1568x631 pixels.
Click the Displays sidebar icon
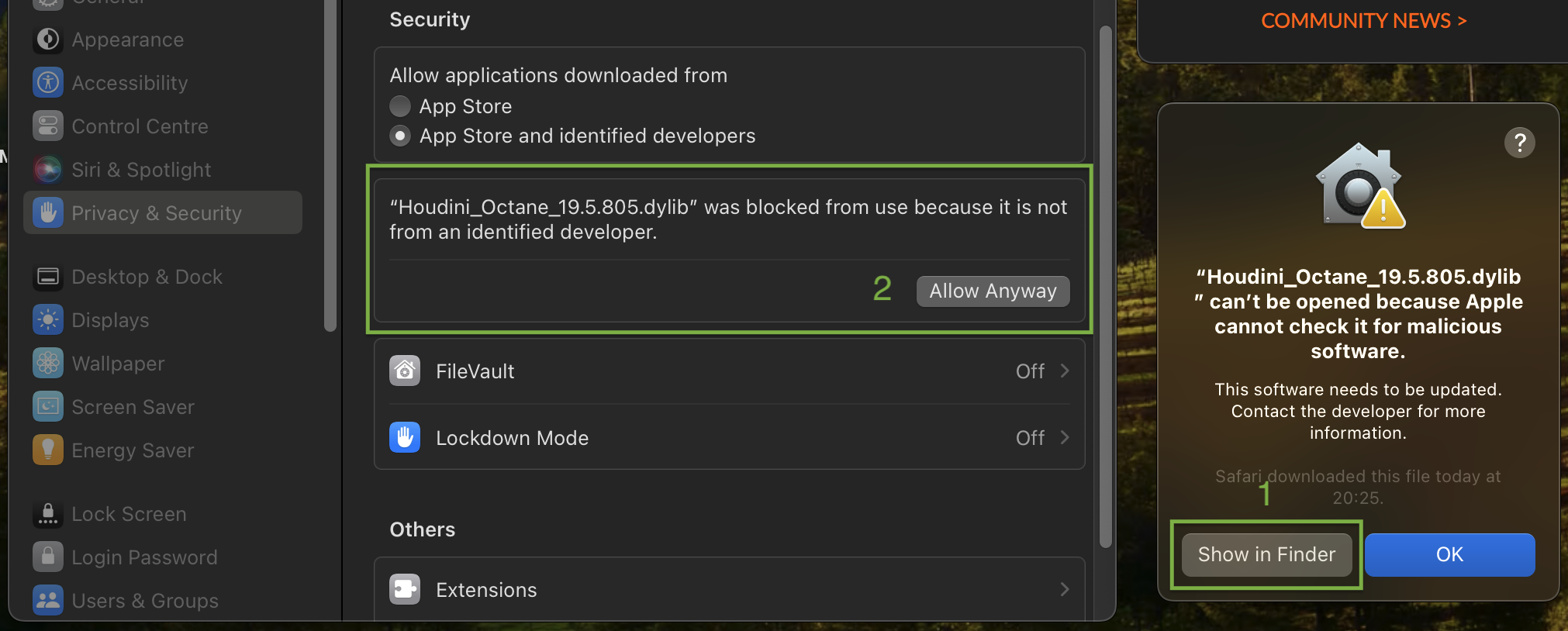[x=48, y=320]
